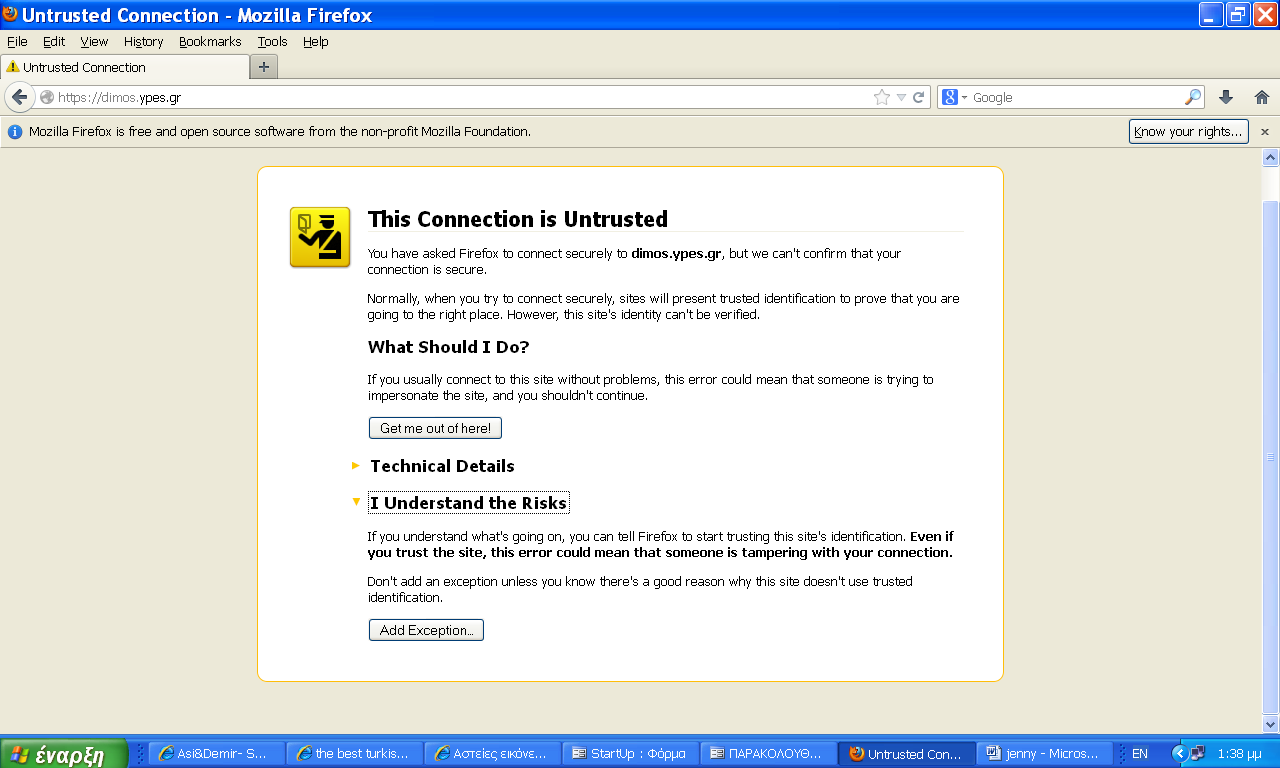The image size is (1280, 768).
Task: Start search with the magnifier icon
Action: click(x=1193, y=97)
